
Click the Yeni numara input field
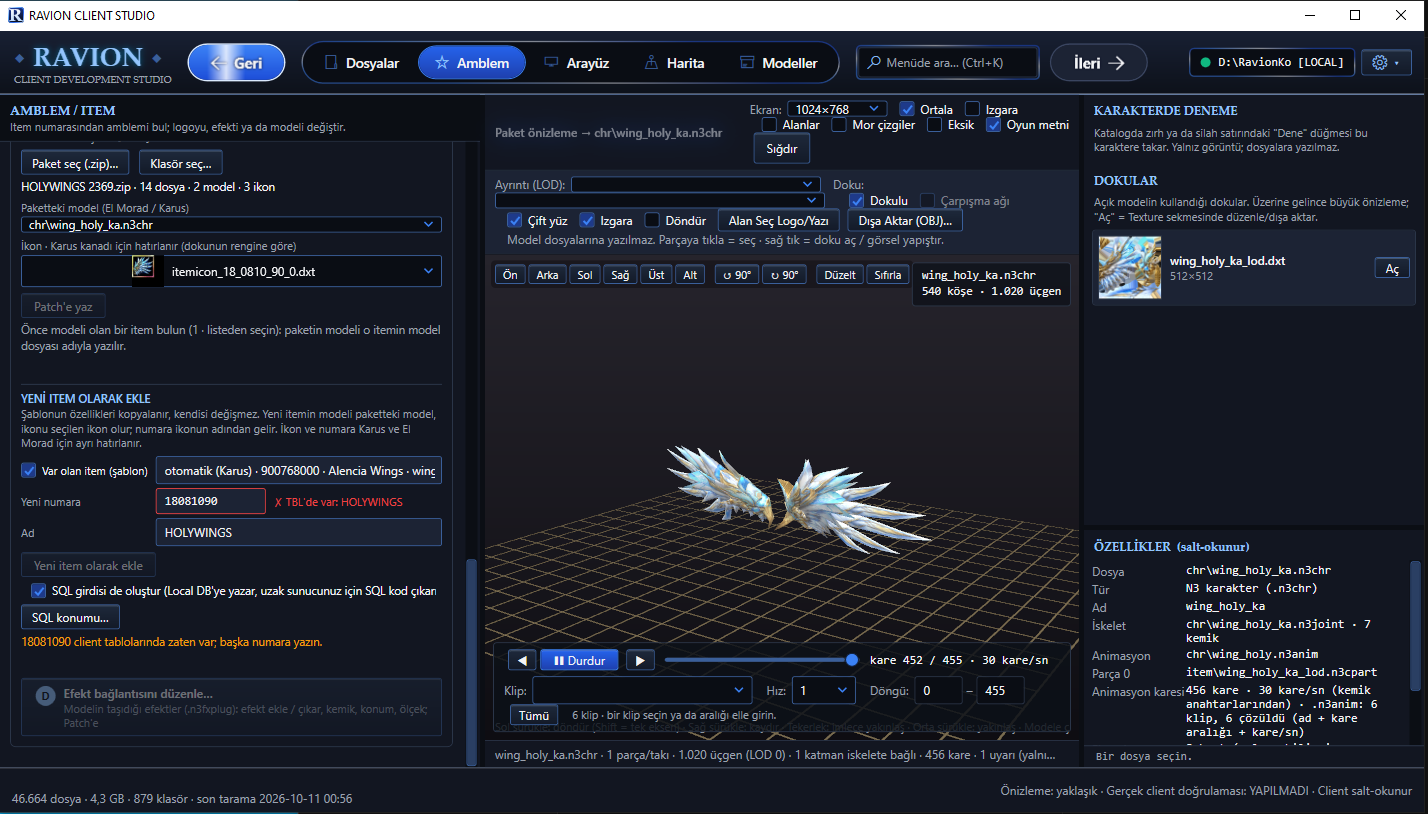click(x=211, y=501)
